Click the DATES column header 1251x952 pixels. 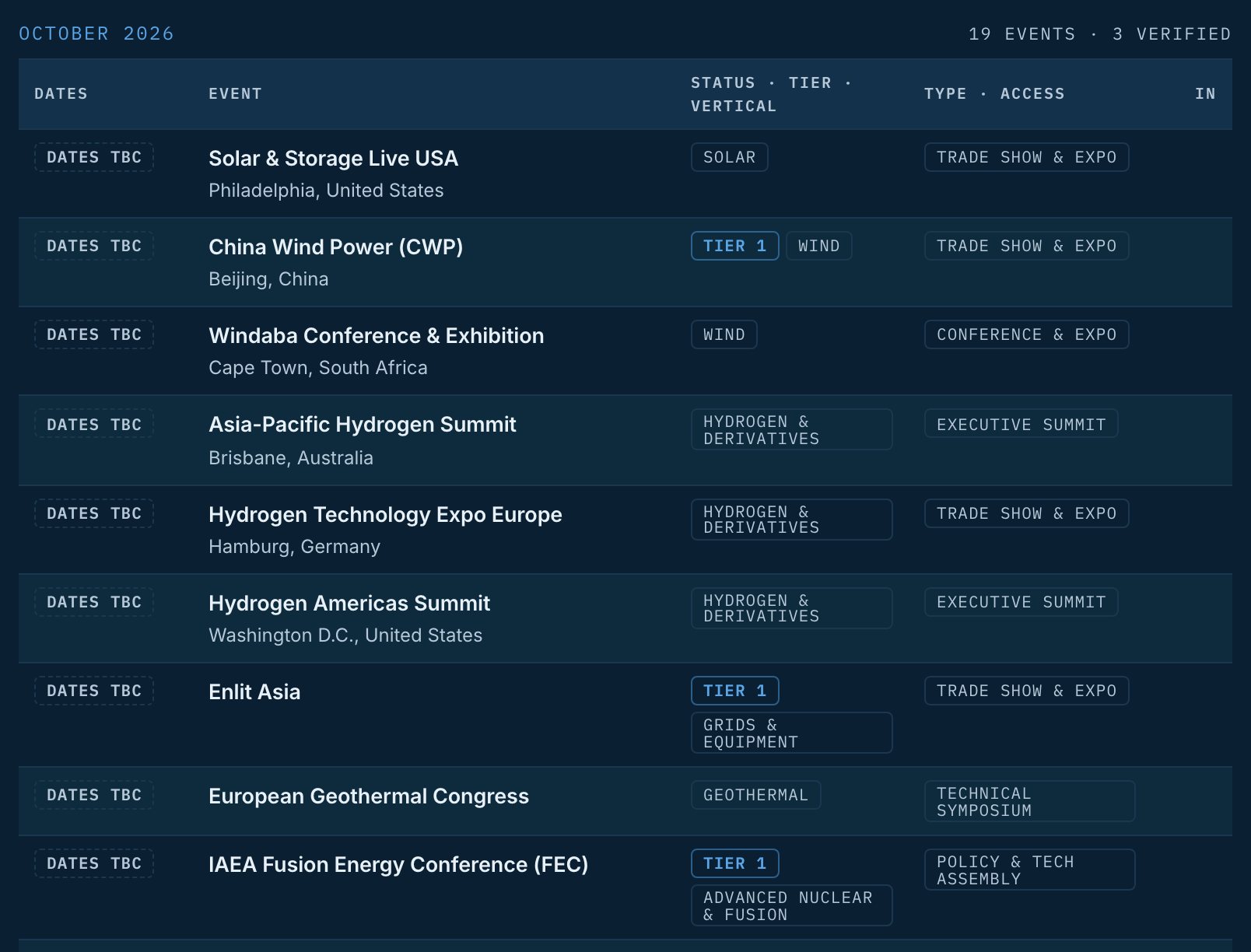click(61, 94)
